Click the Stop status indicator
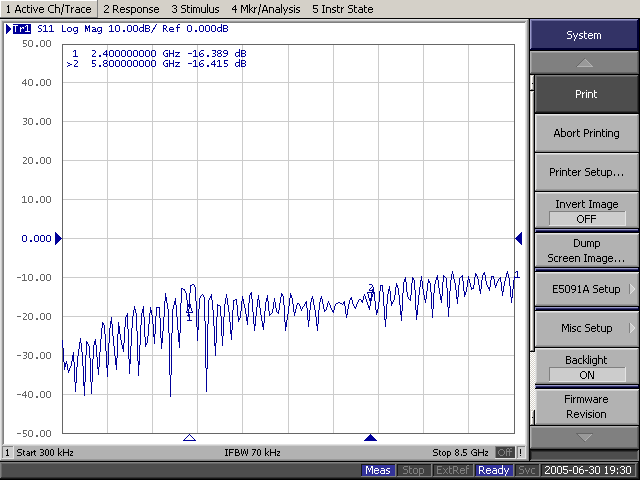The image size is (640, 480). [413, 470]
